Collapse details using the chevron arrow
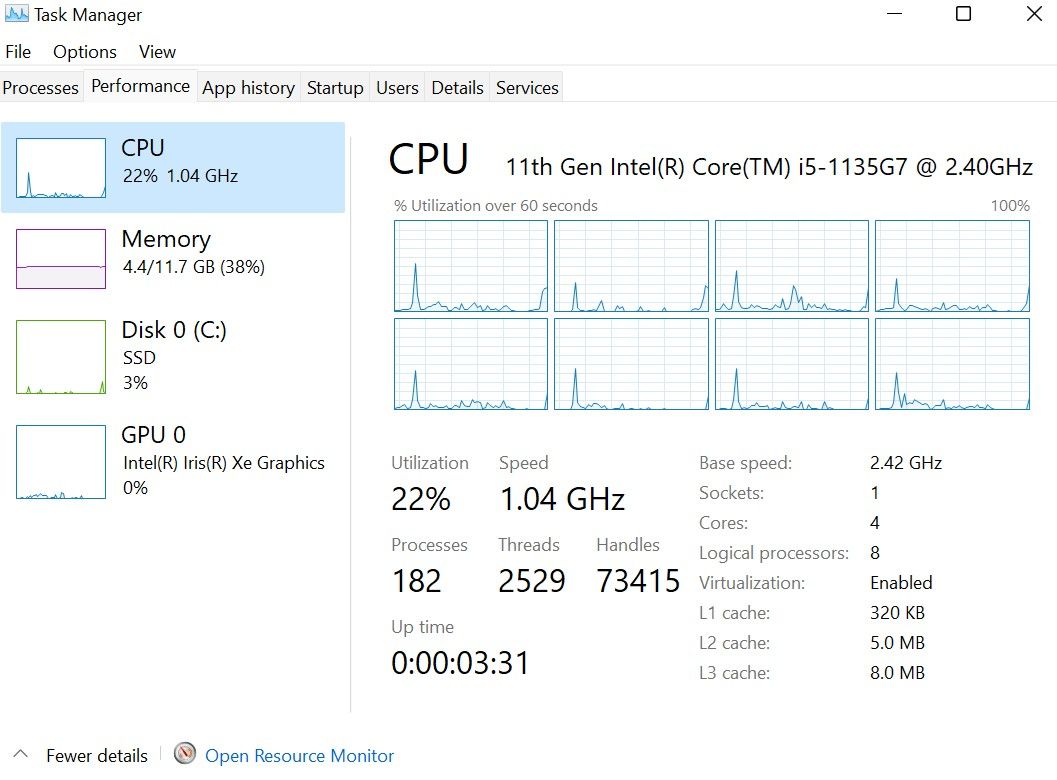The image size is (1057, 780). pos(20,755)
